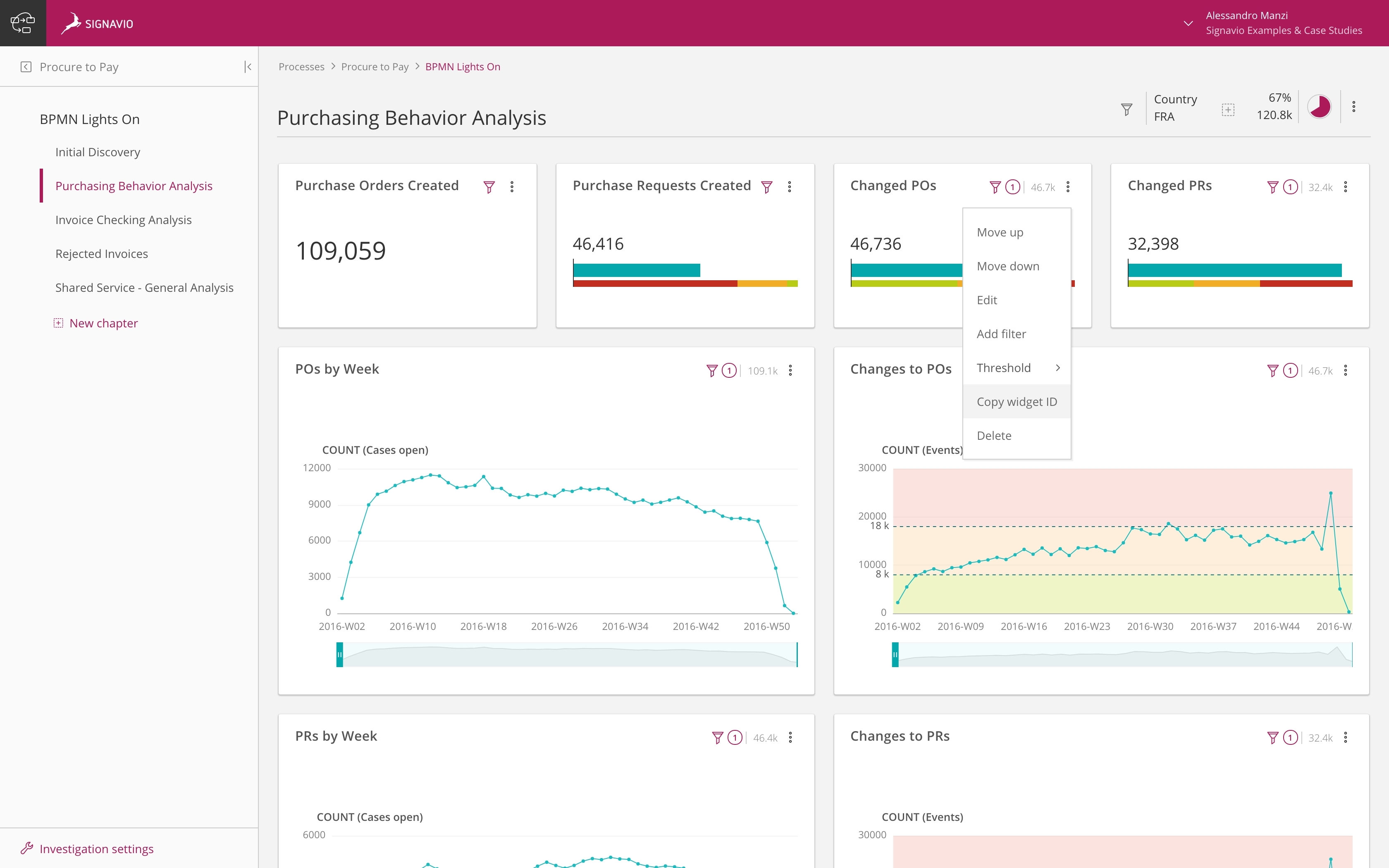Viewport: 1389px width, 868px height.
Task: Choose Delete in the open context menu
Action: [994, 435]
